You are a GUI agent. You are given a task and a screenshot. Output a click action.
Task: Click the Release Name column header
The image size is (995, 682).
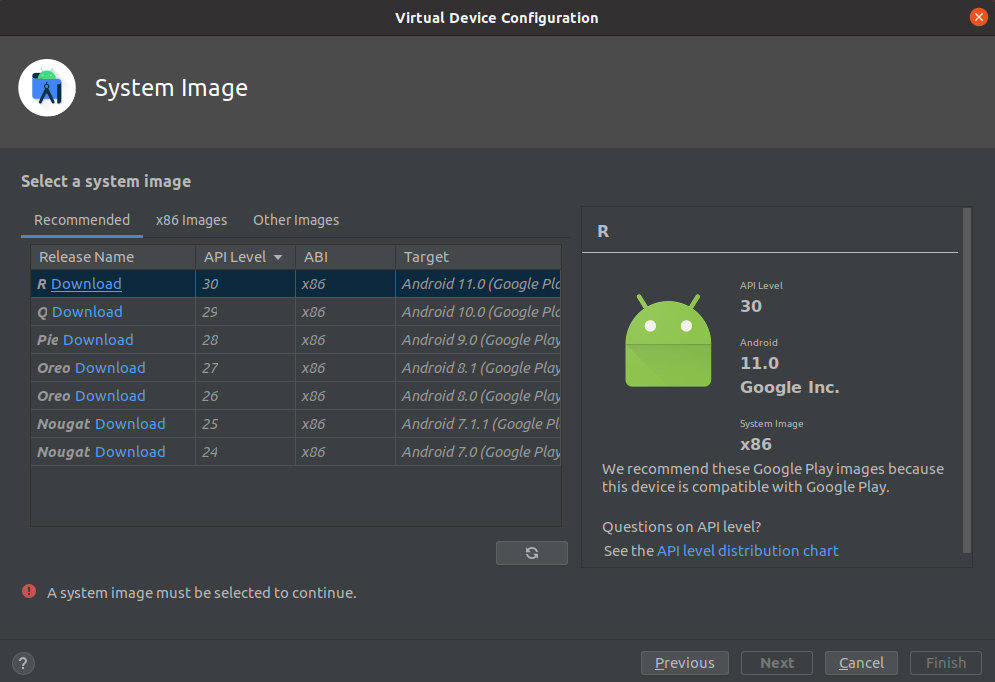point(86,257)
